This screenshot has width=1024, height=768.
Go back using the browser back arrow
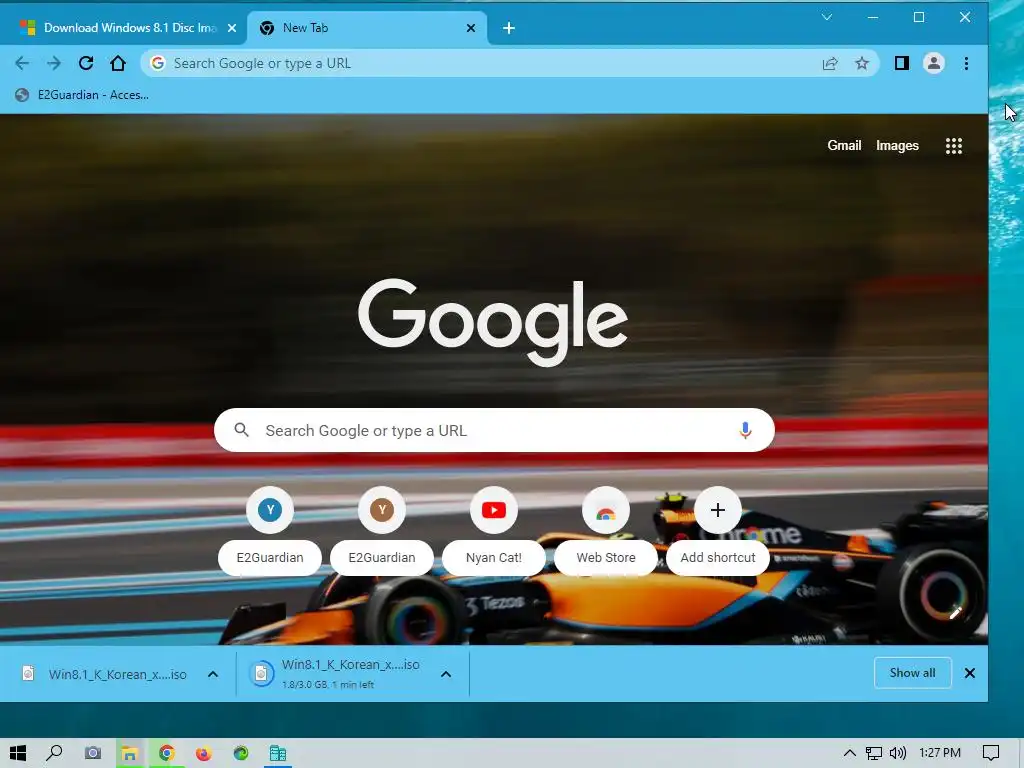(22, 63)
